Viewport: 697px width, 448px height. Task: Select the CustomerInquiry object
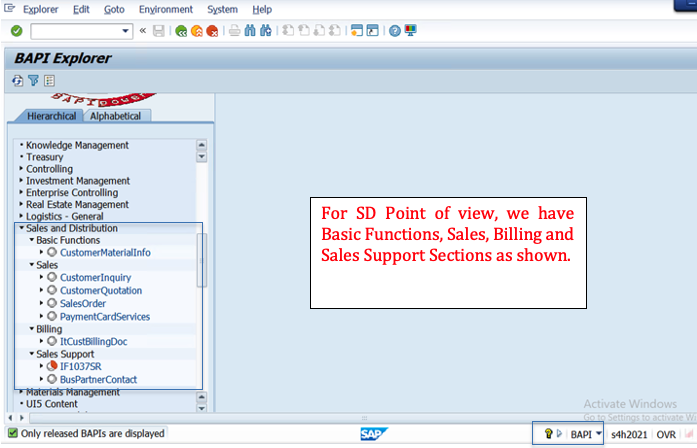tap(96, 277)
